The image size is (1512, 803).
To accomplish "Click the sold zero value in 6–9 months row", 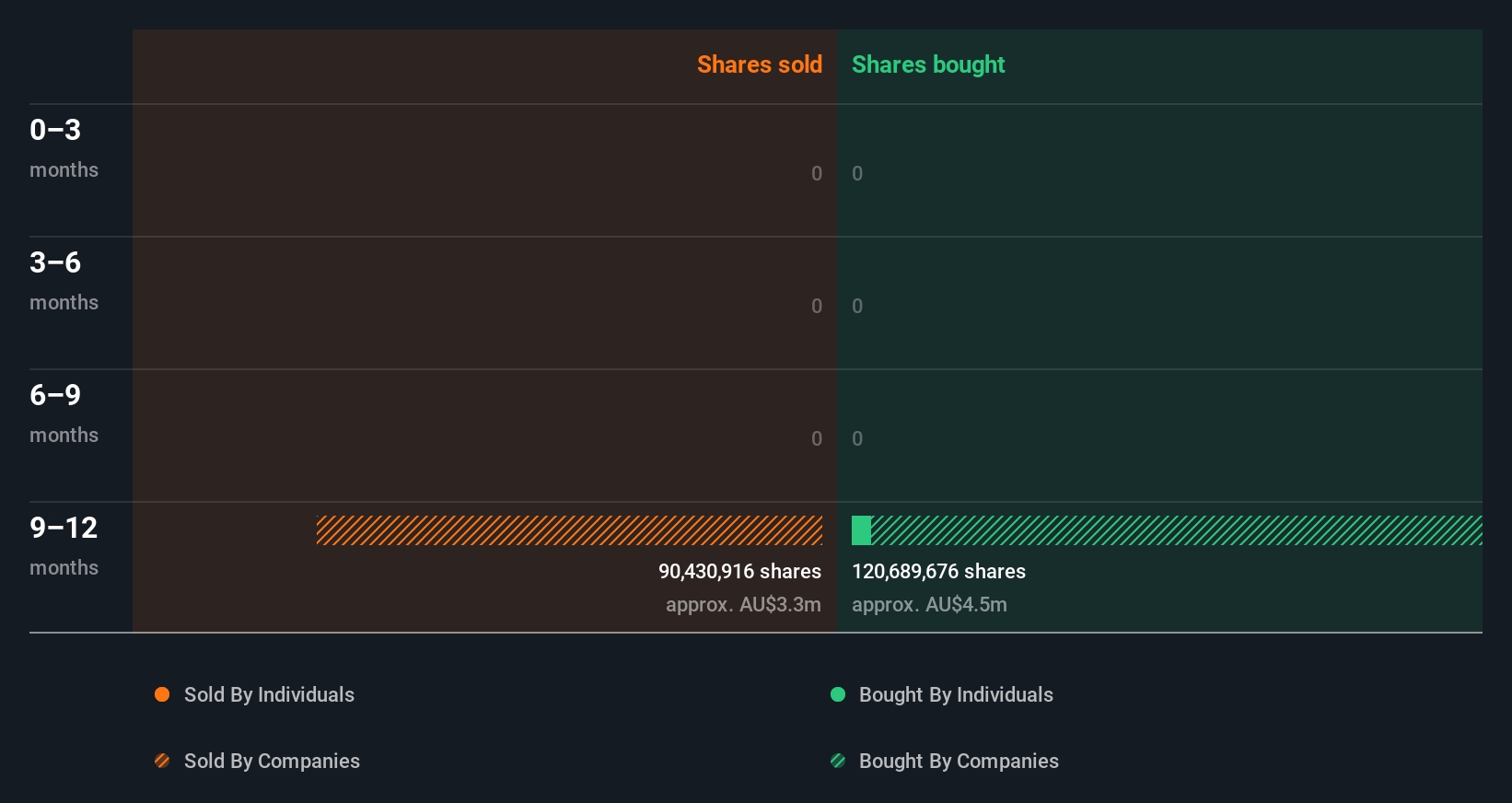I will (x=817, y=438).
